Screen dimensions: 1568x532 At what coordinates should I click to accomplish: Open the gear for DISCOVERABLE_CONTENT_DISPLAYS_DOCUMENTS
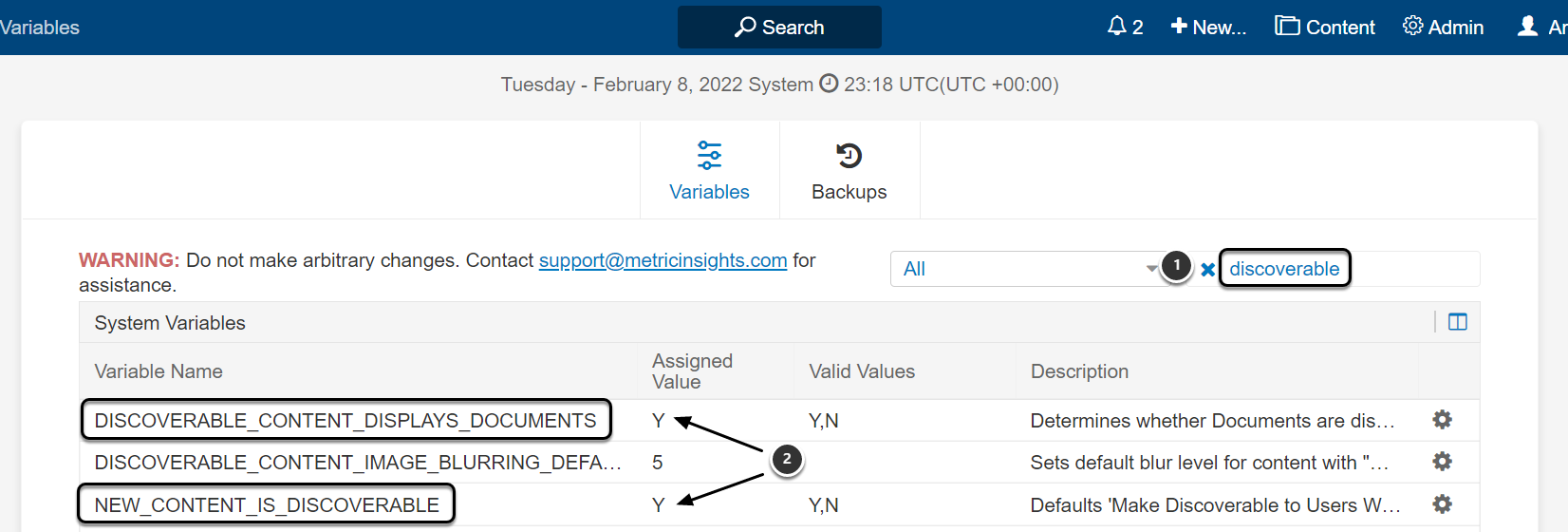1442,420
